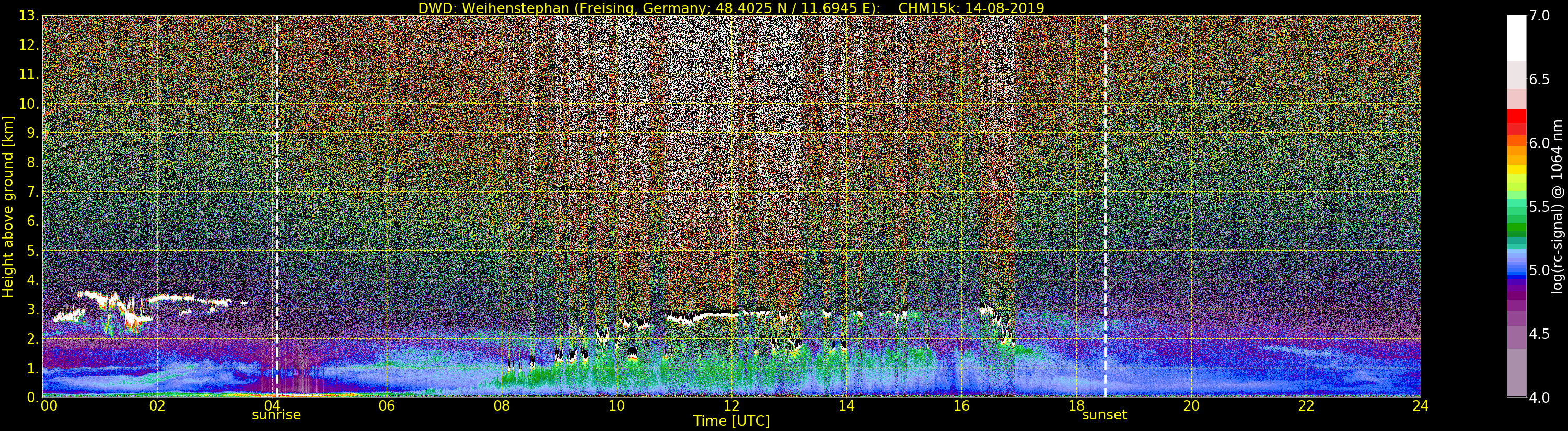Click the 'log(rc-signal) @ 1064 nm' colorbar label
Screen dimensions: 1568x431
(x=1558, y=207)
